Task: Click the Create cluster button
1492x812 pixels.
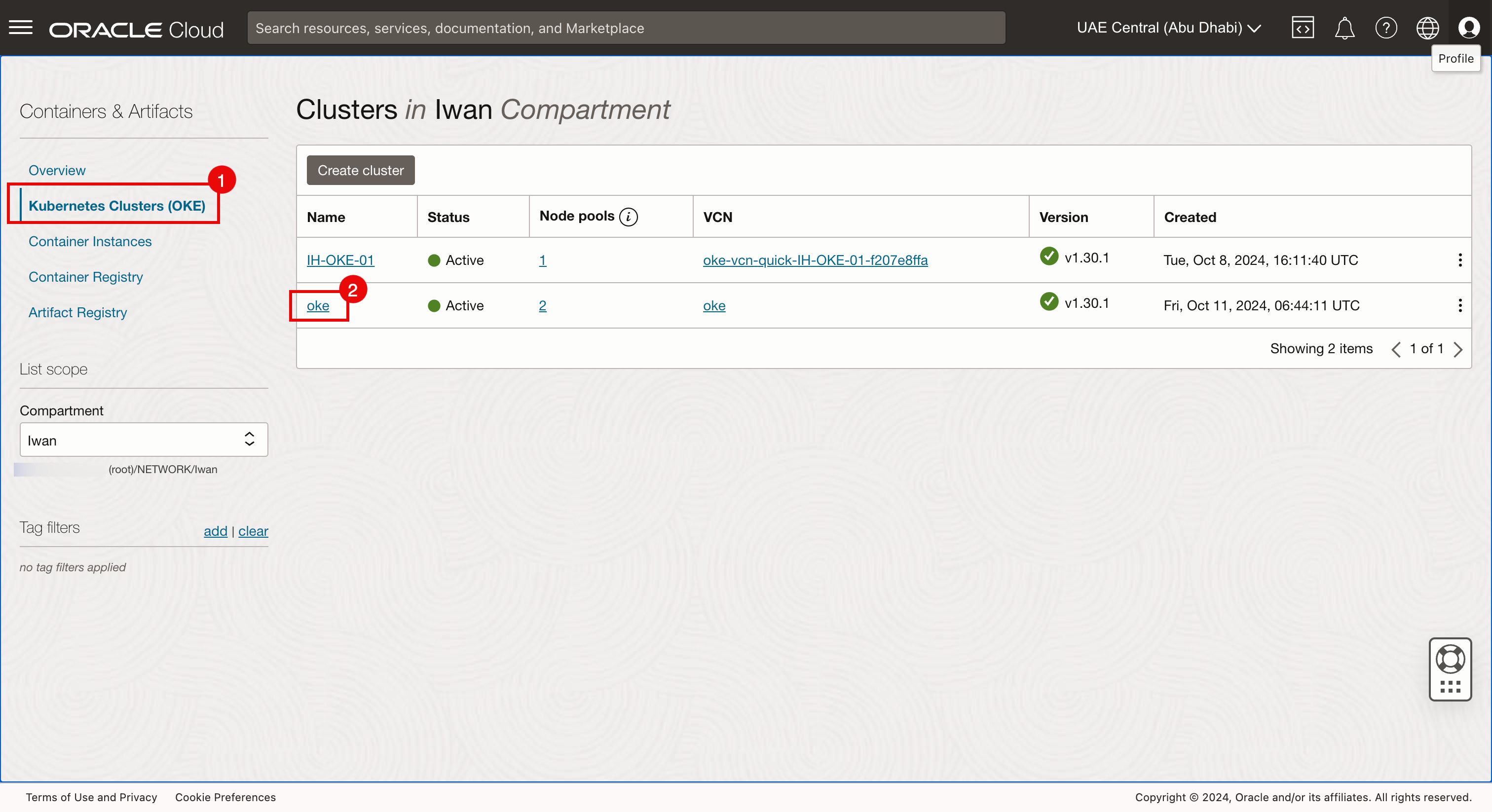Action: (x=360, y=170)
